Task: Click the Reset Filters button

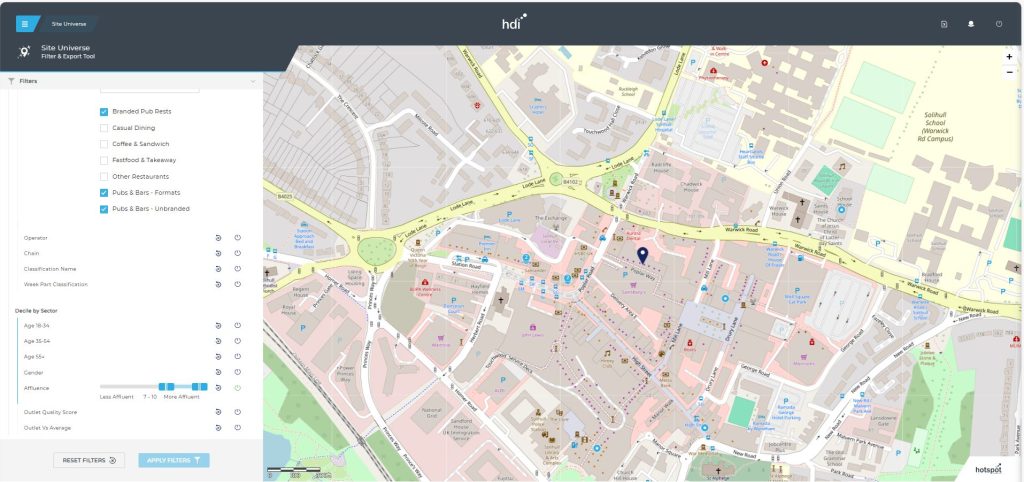Action: coord(88,460)
